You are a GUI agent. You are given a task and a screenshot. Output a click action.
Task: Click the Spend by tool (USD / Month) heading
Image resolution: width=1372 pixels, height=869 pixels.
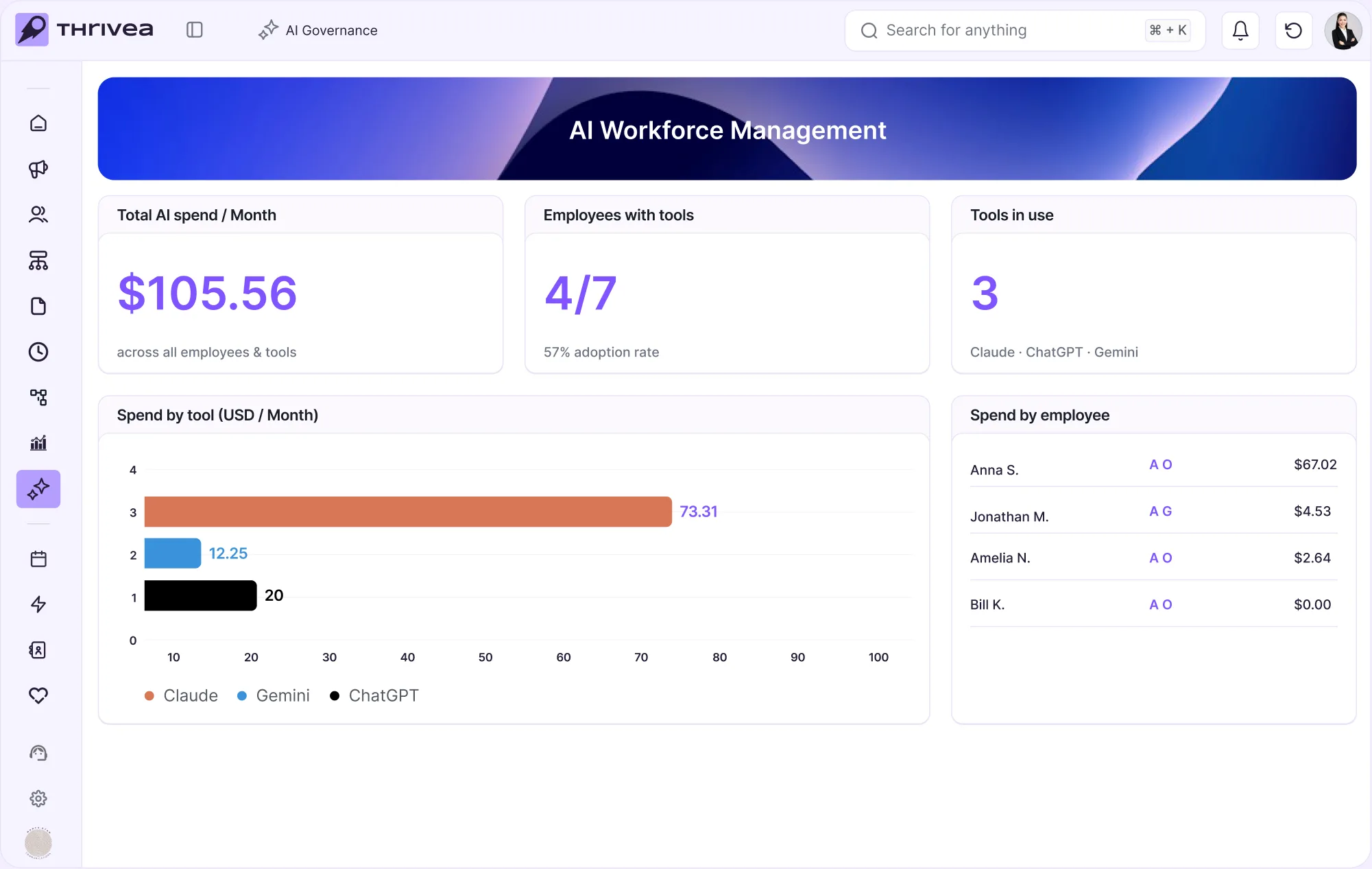click(217, 415)
